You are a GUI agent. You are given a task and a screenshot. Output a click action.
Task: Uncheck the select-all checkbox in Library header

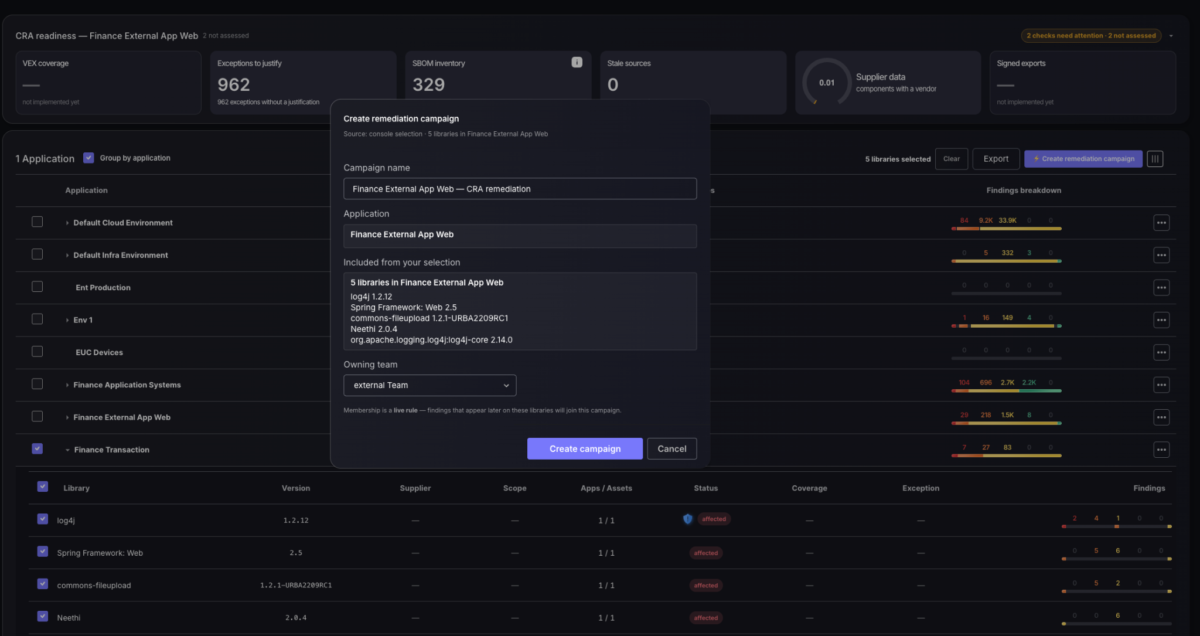click(x=42, y=487)
